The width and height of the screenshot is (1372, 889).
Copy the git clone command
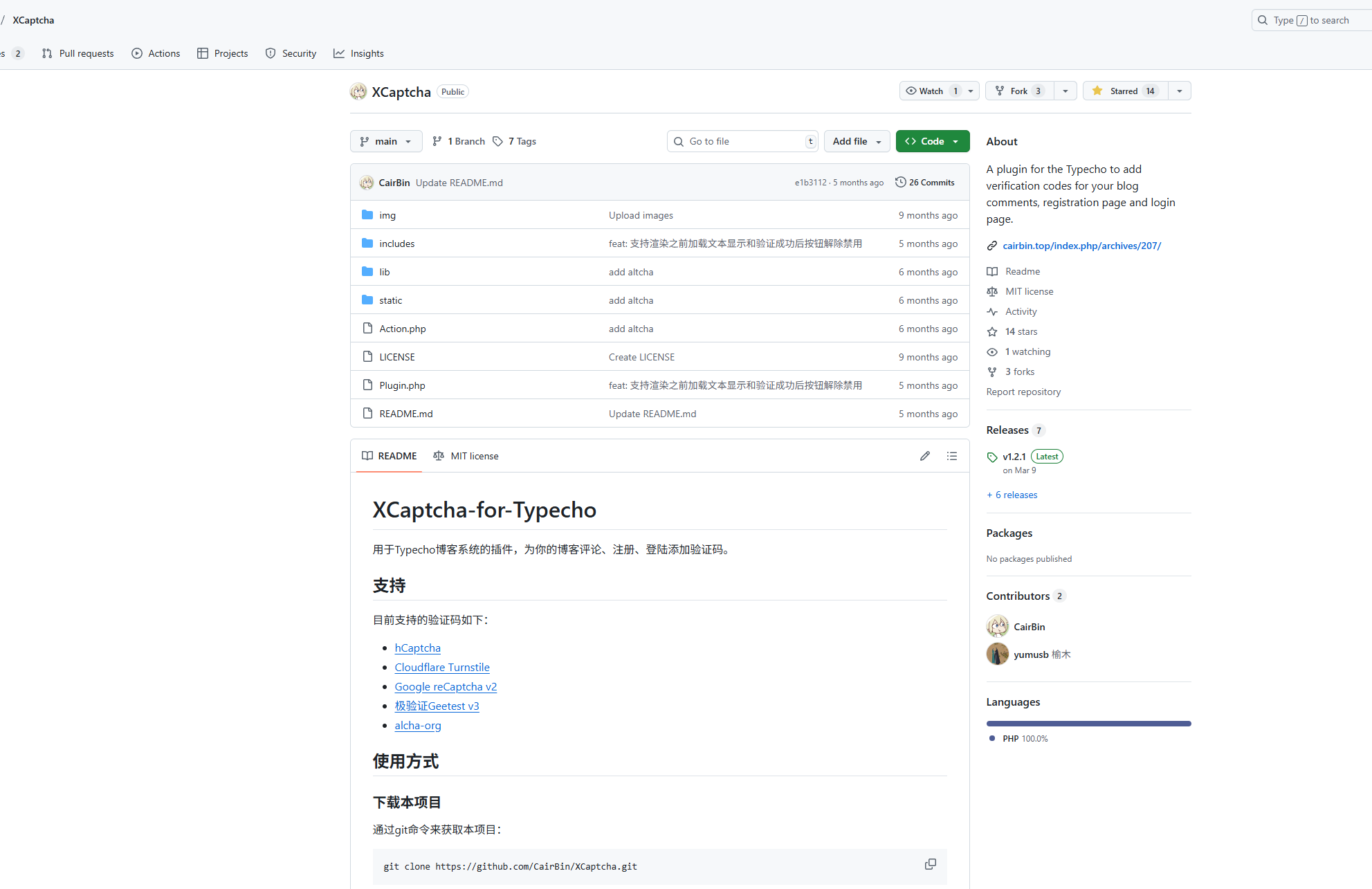930,864
